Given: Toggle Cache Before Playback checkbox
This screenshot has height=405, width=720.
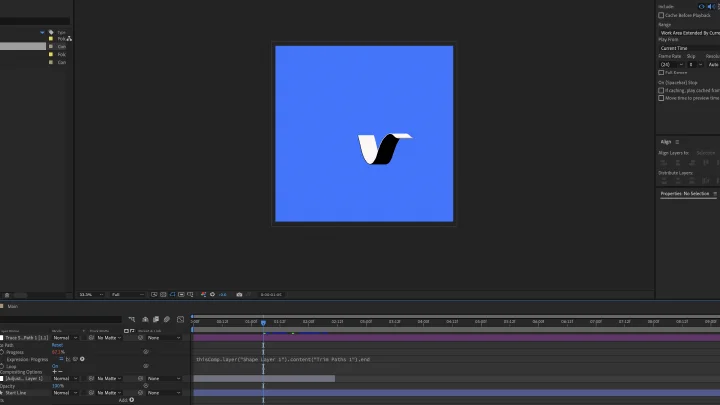Looking at the screenshot, I should pyautogui.click(x=661, y=15).
